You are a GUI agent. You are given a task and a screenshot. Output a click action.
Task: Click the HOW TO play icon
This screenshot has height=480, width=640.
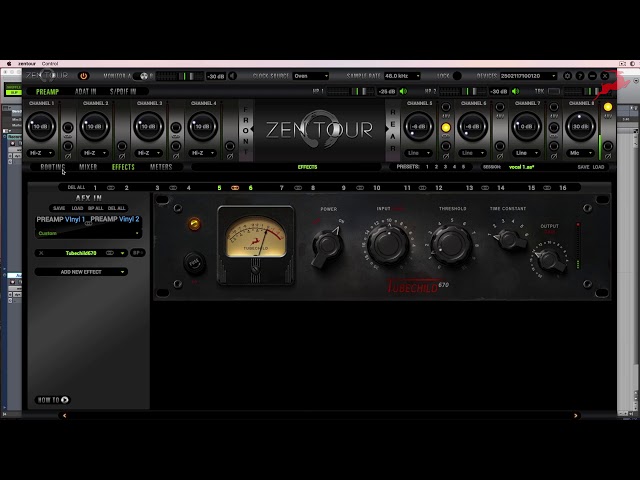[x=64, y=400]
